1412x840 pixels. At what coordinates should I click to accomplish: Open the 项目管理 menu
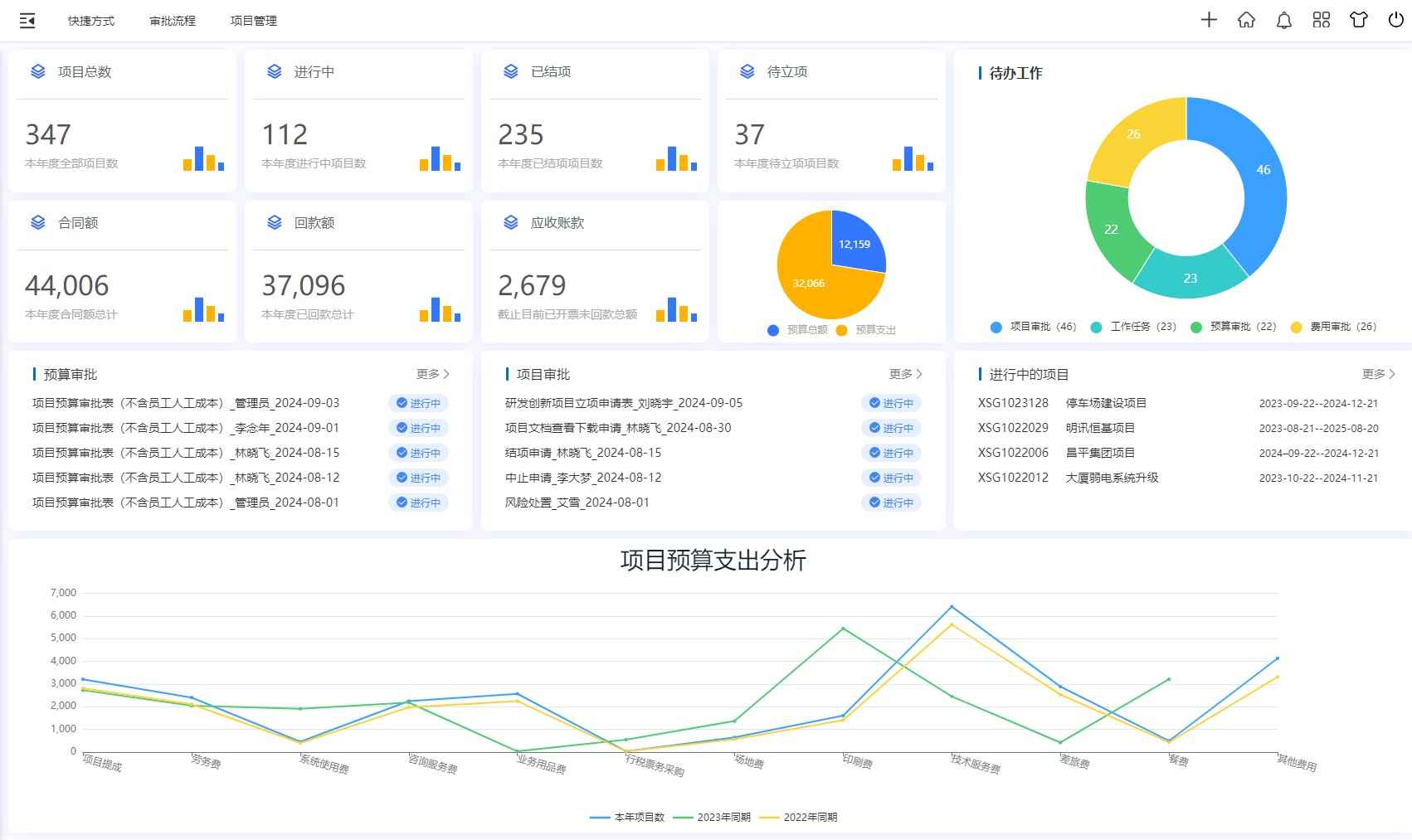click(x=254, y=21)
